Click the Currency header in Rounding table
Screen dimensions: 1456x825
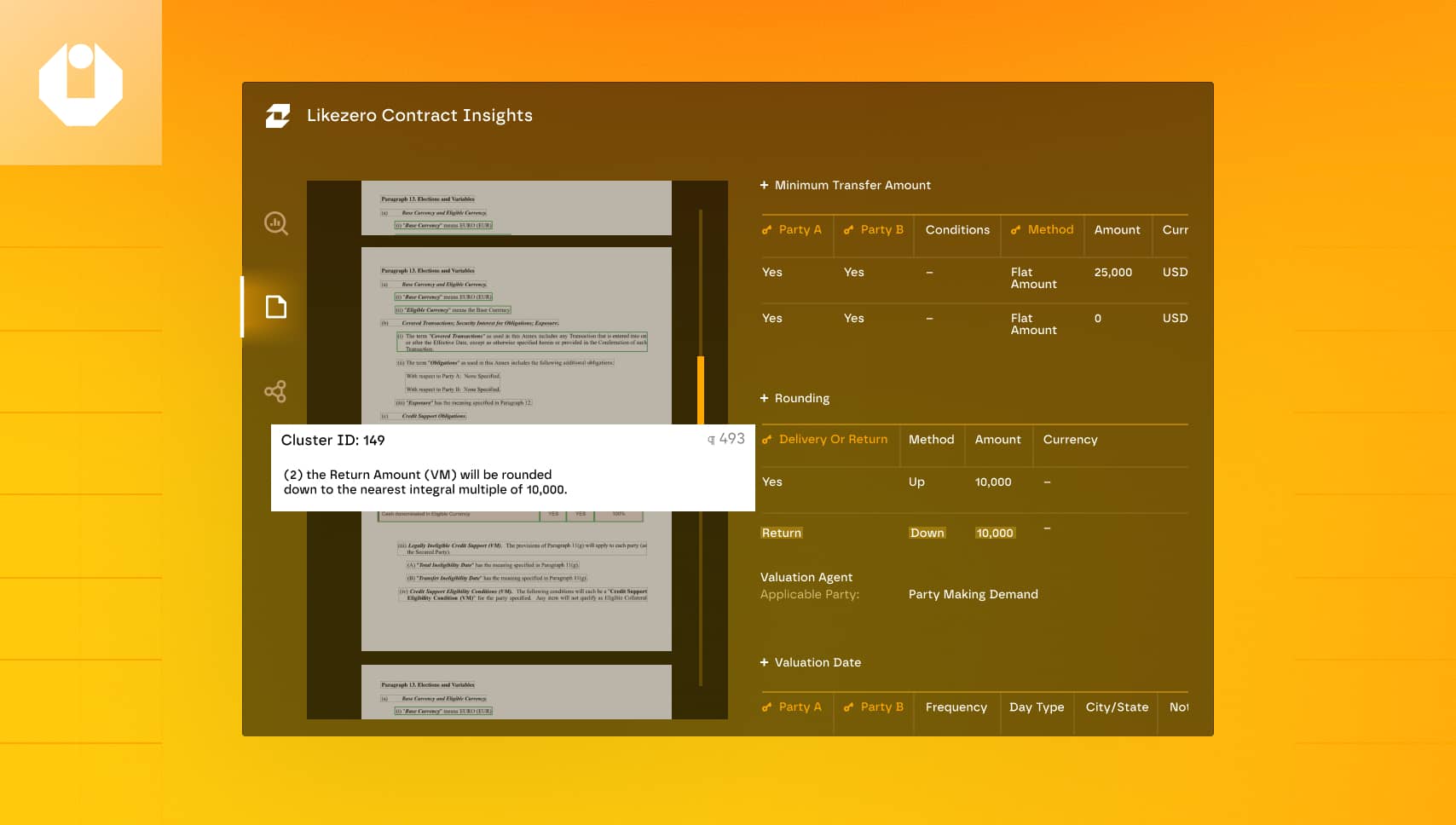click(x=1070, y=440)
